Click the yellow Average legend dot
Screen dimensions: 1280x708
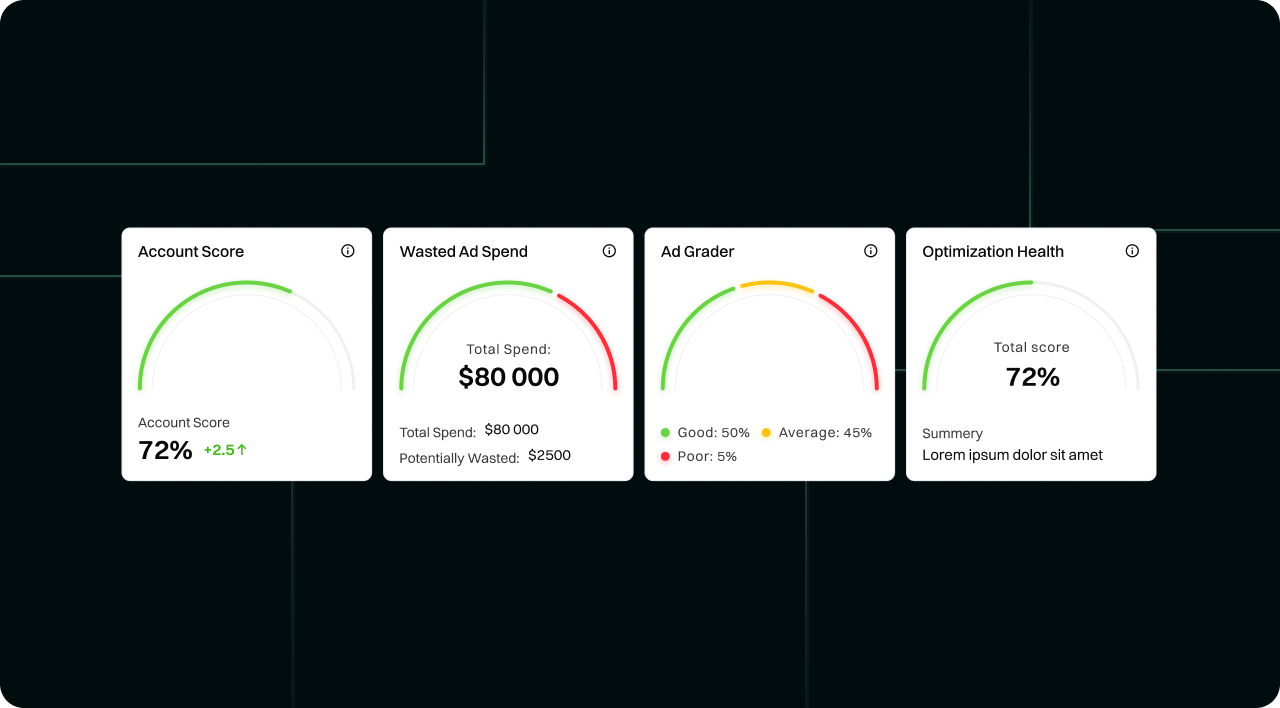pyautogui.click(x=766, y=433)
